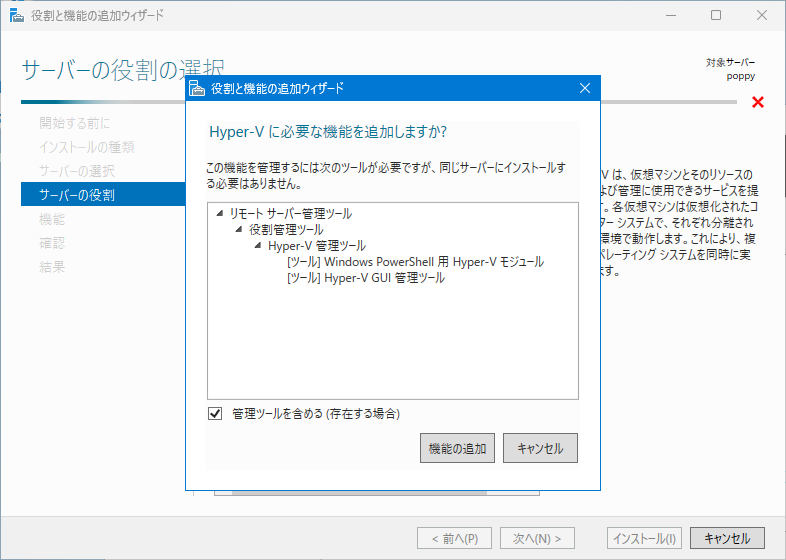Go to 開始する前に wizard step

[75, 123]
